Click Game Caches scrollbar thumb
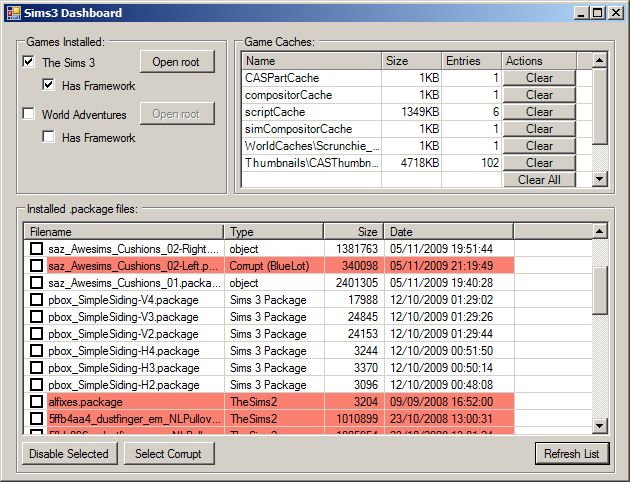 [599, 106]
